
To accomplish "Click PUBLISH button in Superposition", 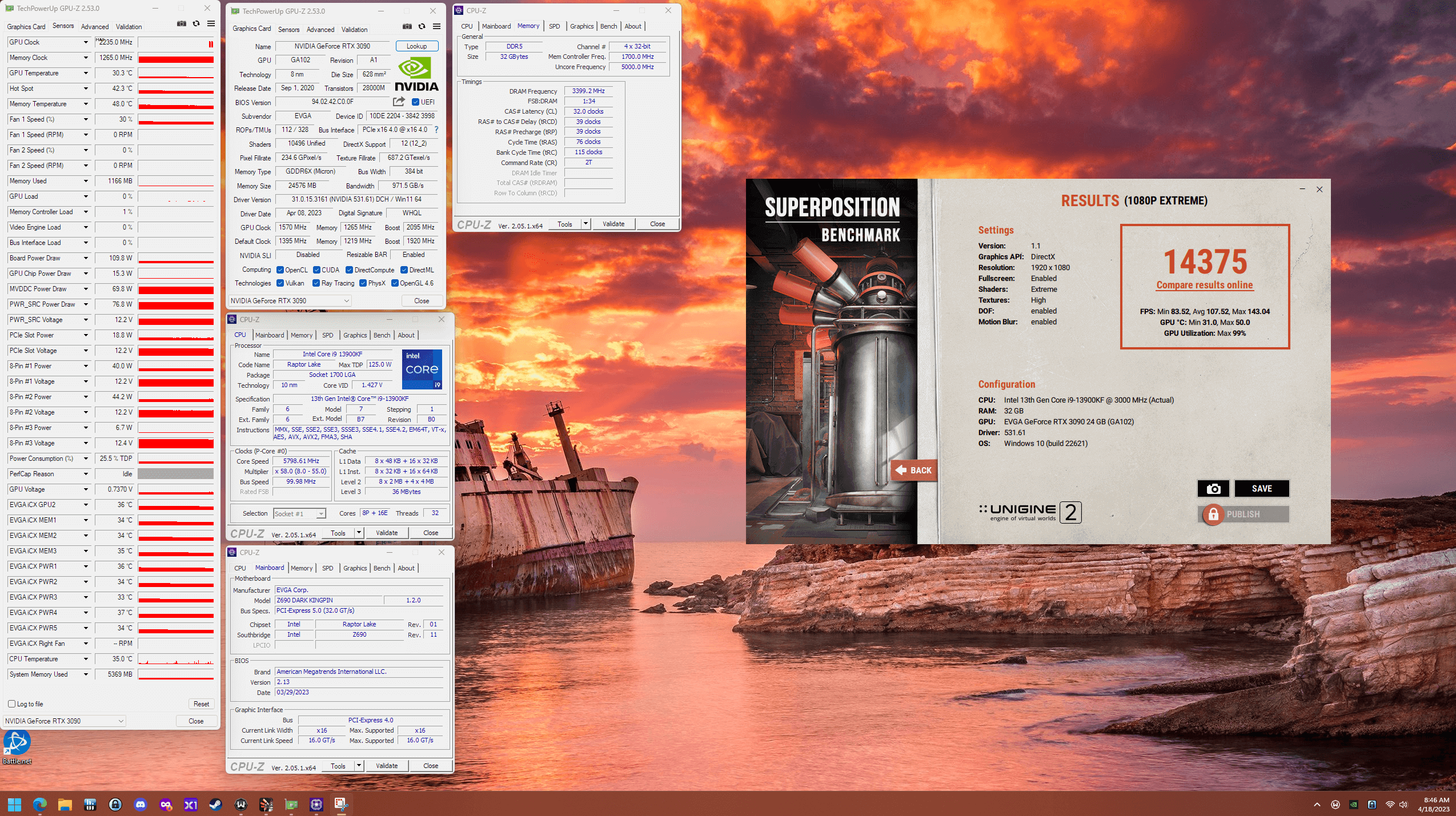I will click(1243, 514).
